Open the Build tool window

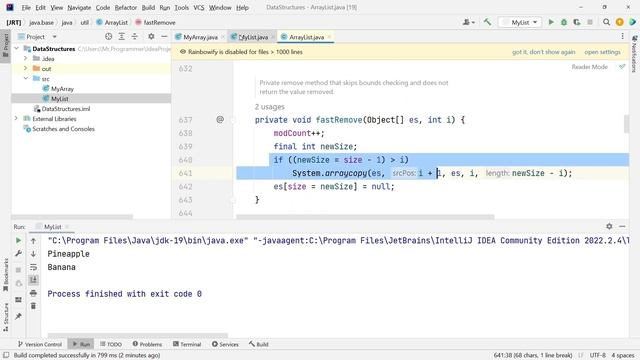click(259, 344)
